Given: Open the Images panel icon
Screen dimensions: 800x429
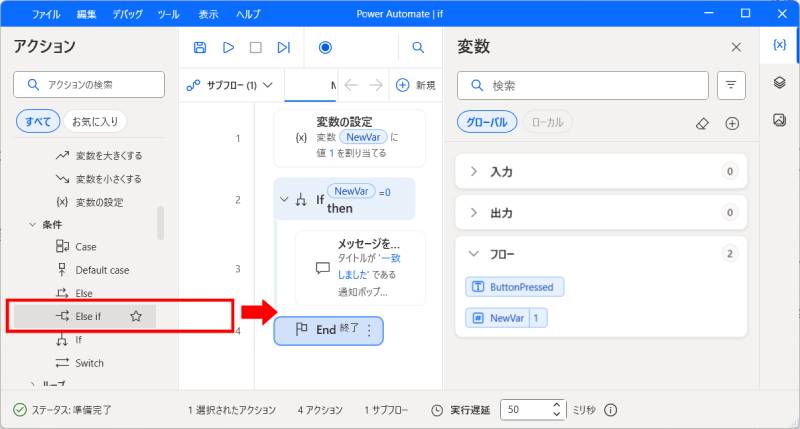Looking at the screenshot, I should pyautogui.click(x=780, y=120).
